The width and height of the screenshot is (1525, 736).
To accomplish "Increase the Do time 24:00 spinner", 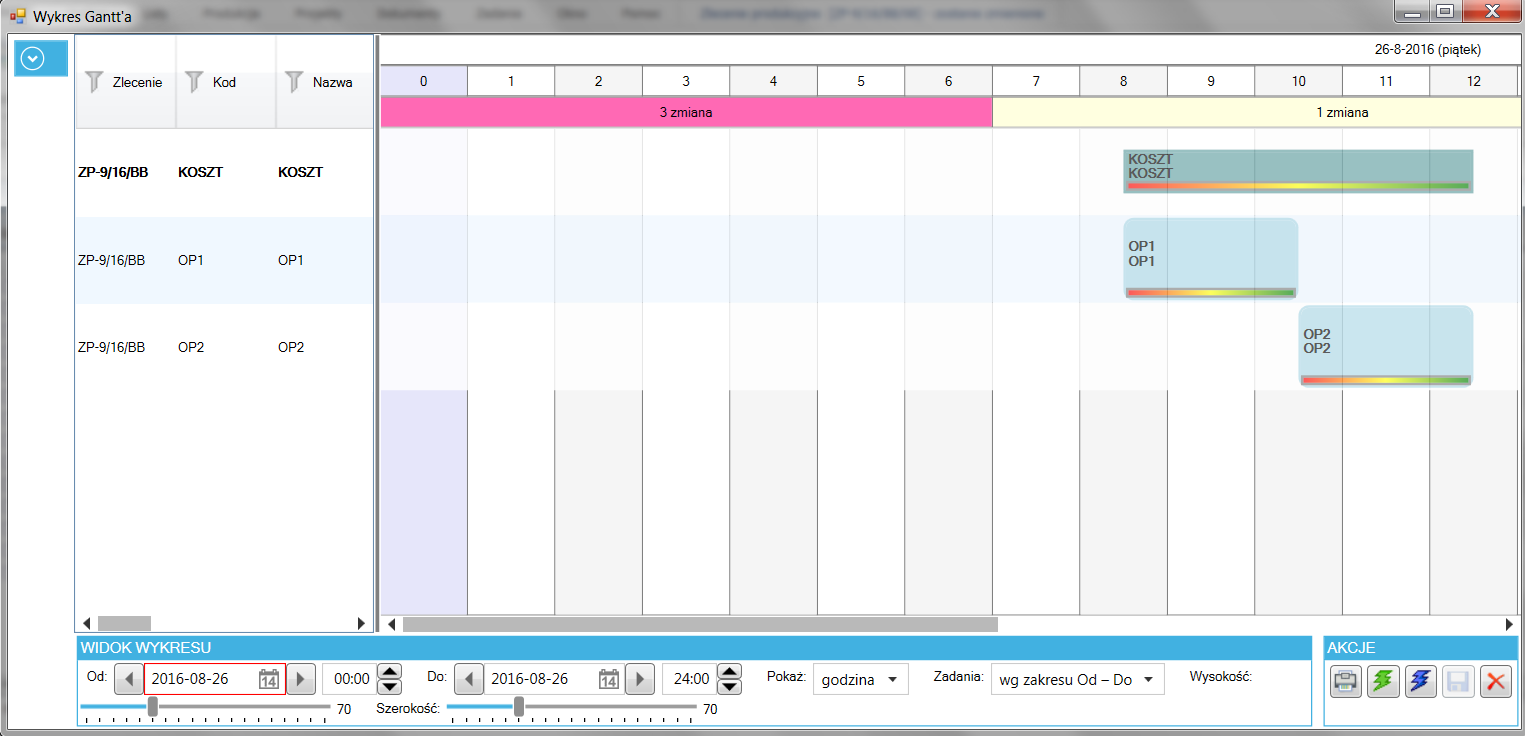I will (730, 671).
